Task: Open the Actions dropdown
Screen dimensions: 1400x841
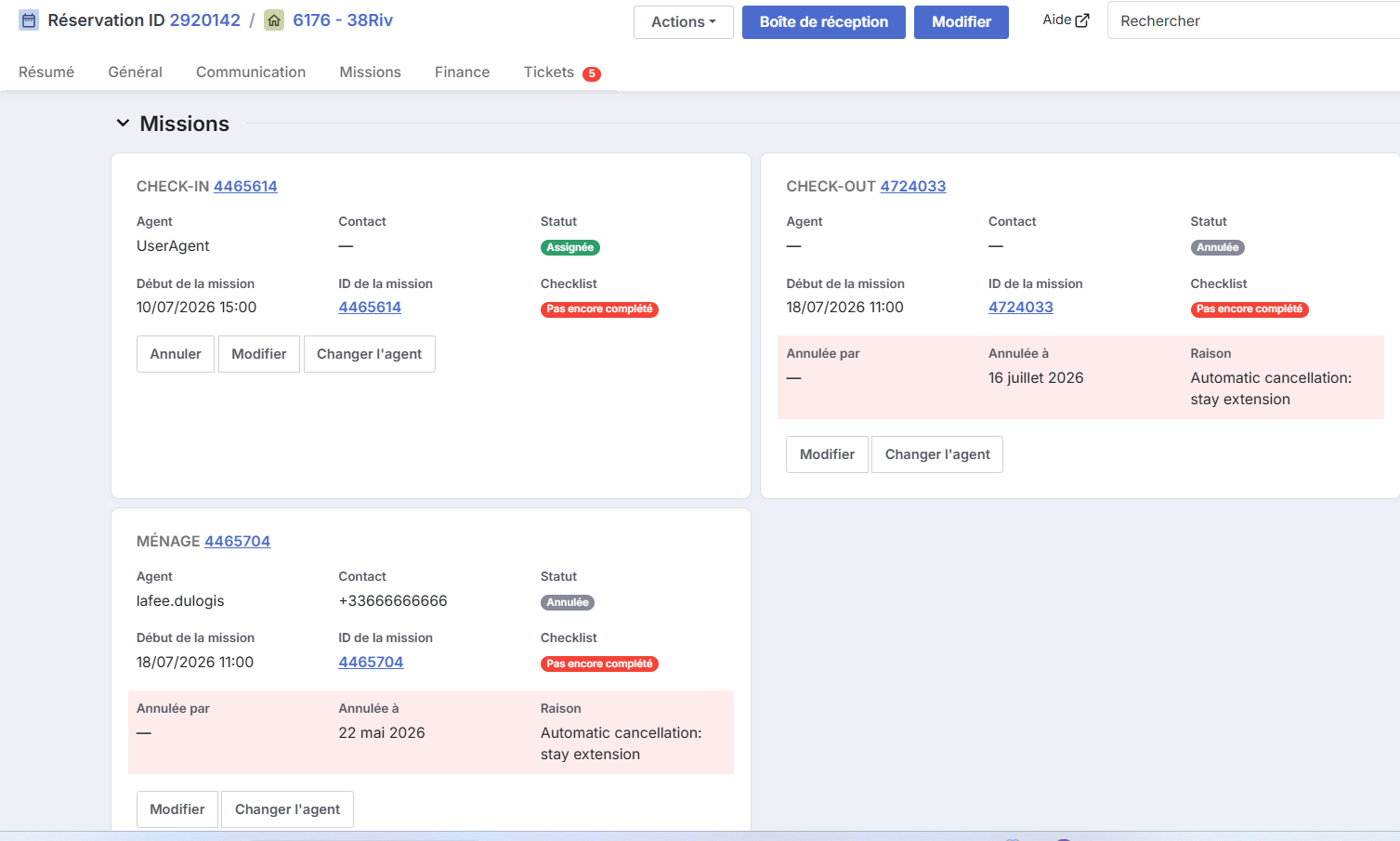Action: 684,22
